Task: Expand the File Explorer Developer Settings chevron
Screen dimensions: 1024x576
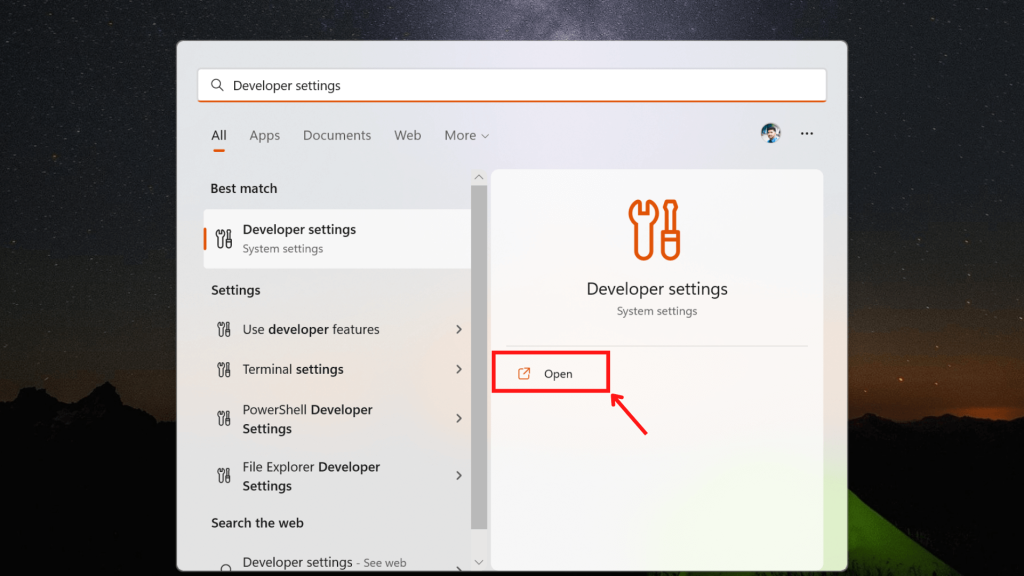Action: [458, 475]
